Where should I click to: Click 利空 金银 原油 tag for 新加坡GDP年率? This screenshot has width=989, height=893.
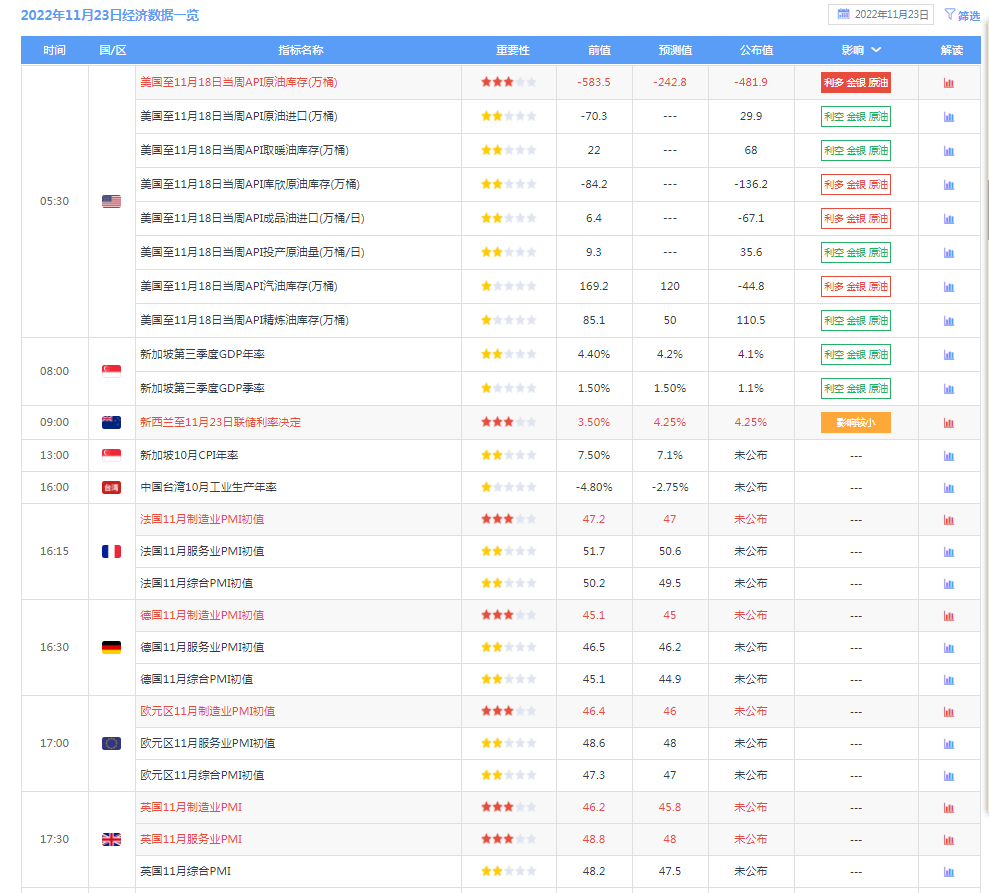pos(856,354)
